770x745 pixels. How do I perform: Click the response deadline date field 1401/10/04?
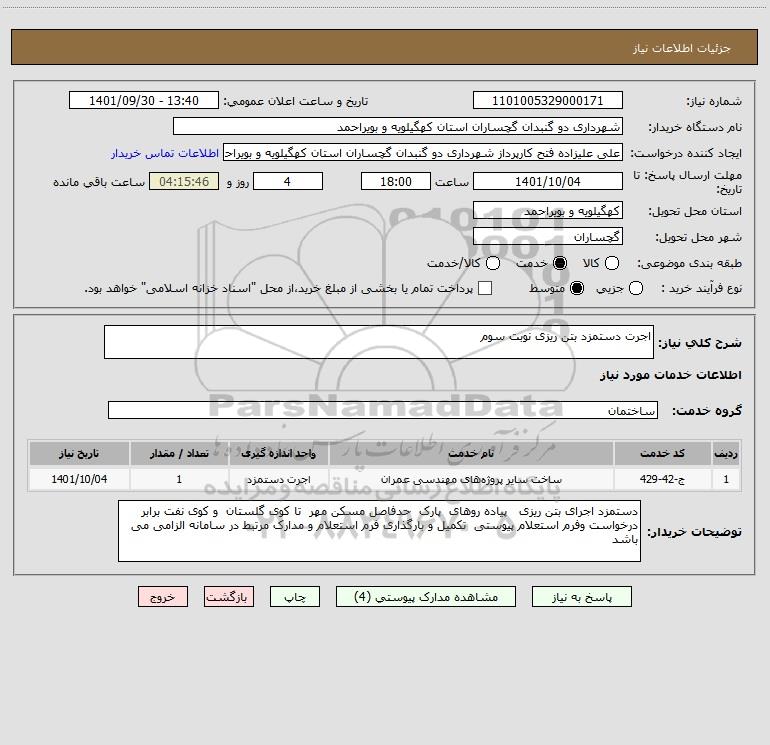pos(548,182)
